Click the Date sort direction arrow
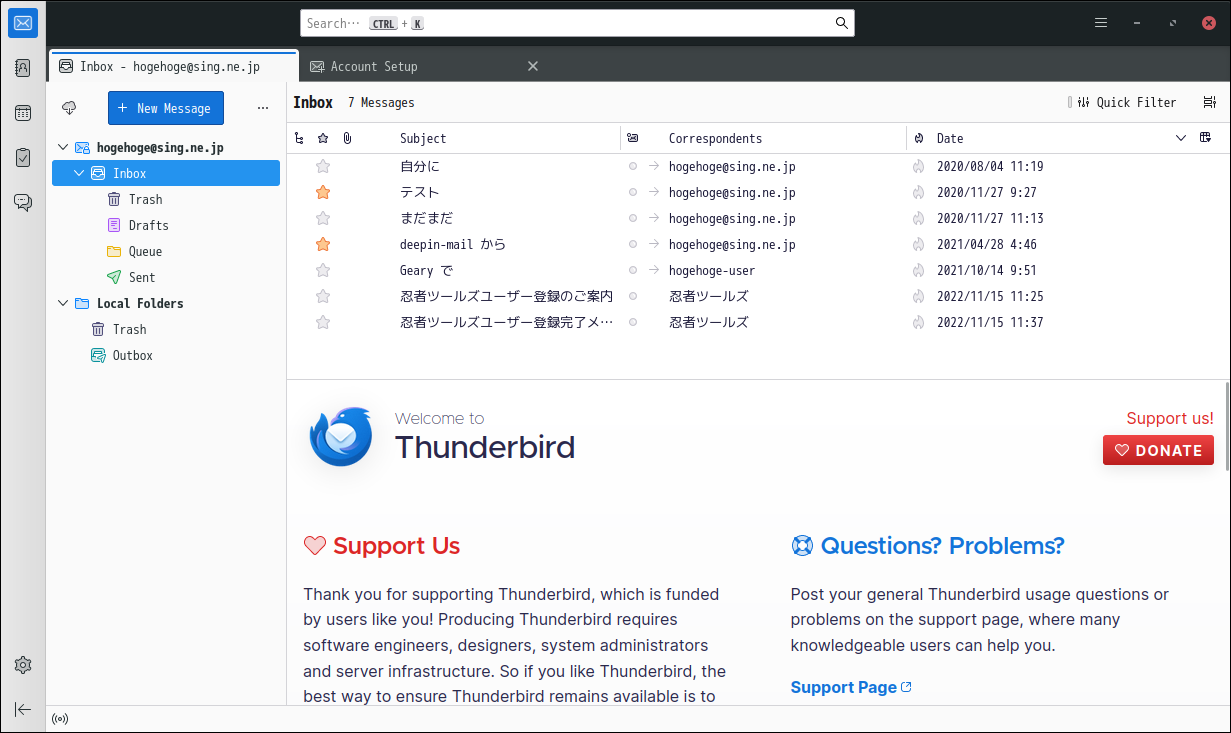 point(1181,138)
